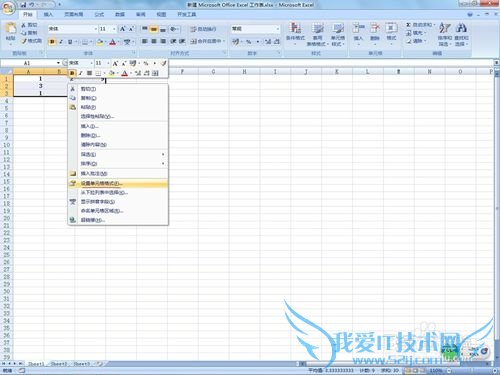The height and width of the screenshot is (375, 500).
Task: Click ribbon font color red A button
Action: click(113, 42)
